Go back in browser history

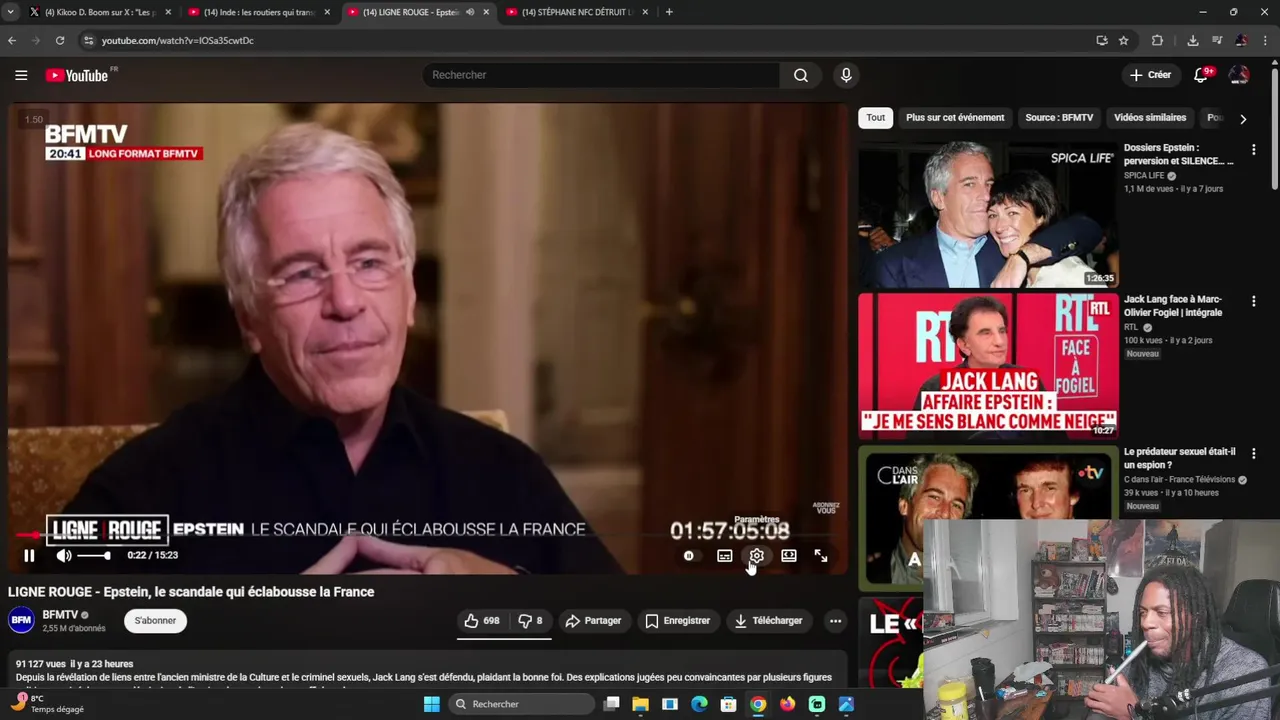tap(12, 40)
